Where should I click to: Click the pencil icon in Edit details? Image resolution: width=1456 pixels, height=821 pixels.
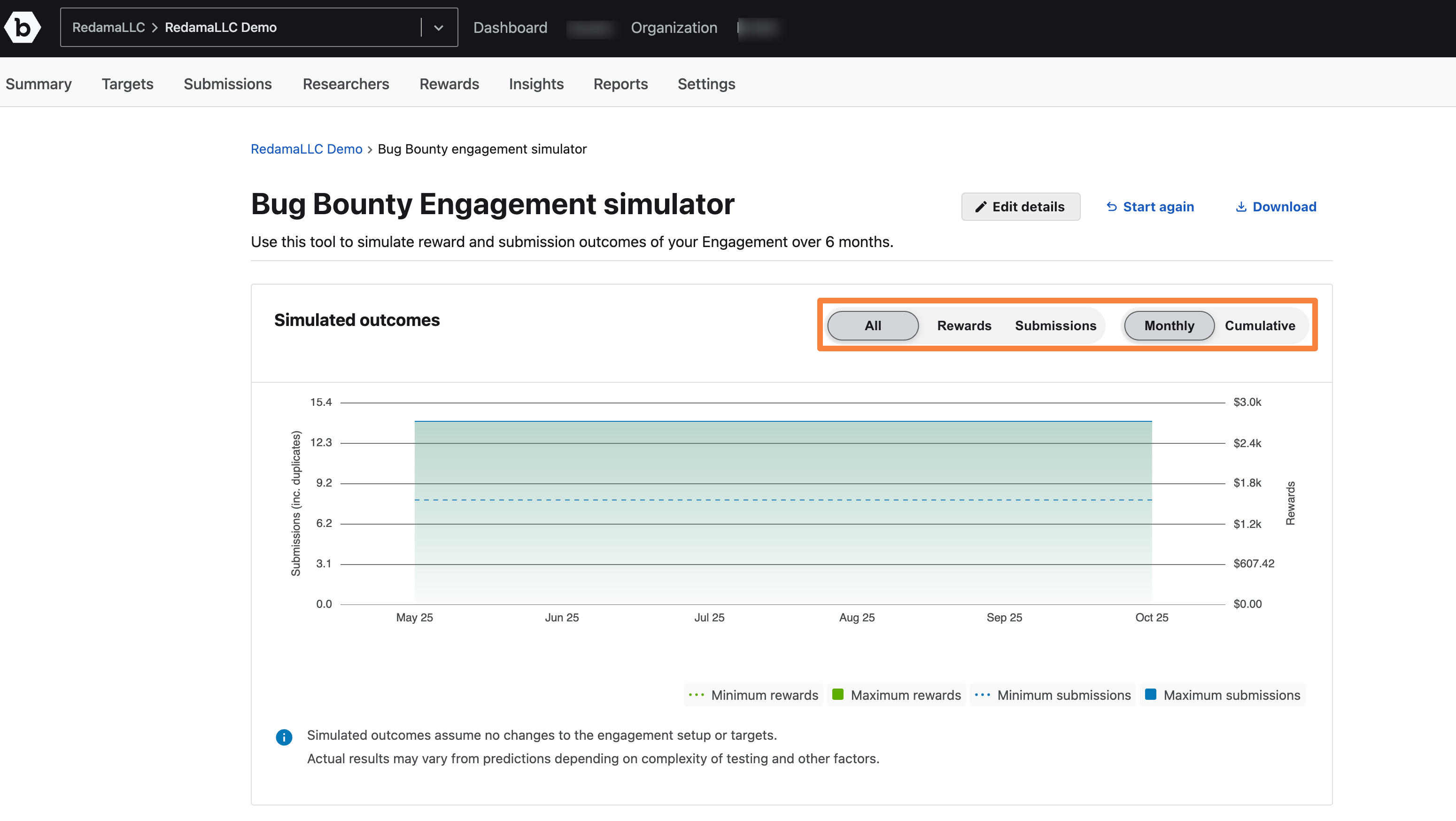(981, 208)
